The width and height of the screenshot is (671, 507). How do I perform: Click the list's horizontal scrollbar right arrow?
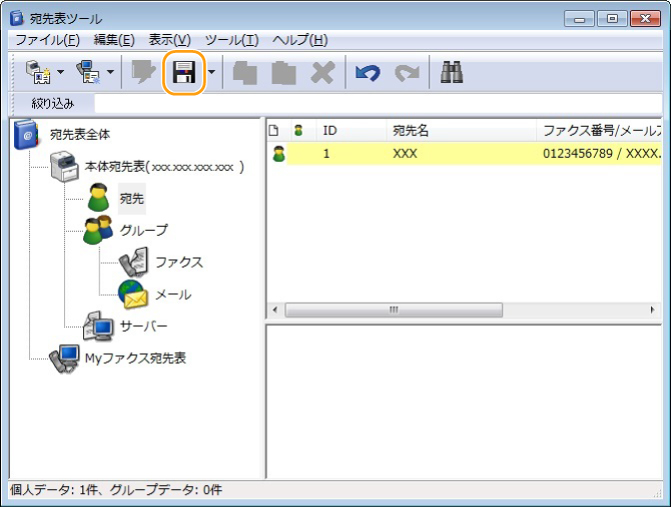(x=653, y=310)
